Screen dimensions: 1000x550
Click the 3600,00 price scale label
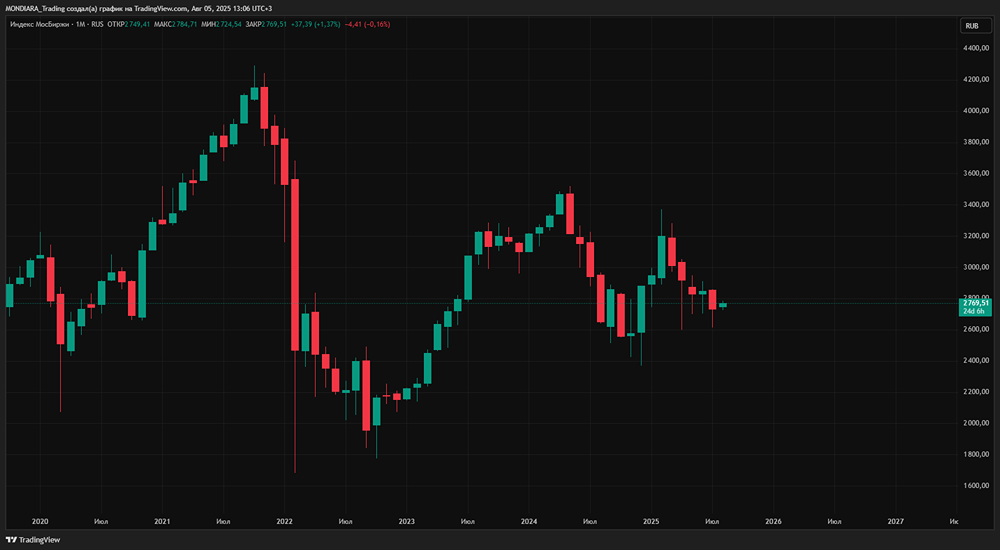coord(976,174)
